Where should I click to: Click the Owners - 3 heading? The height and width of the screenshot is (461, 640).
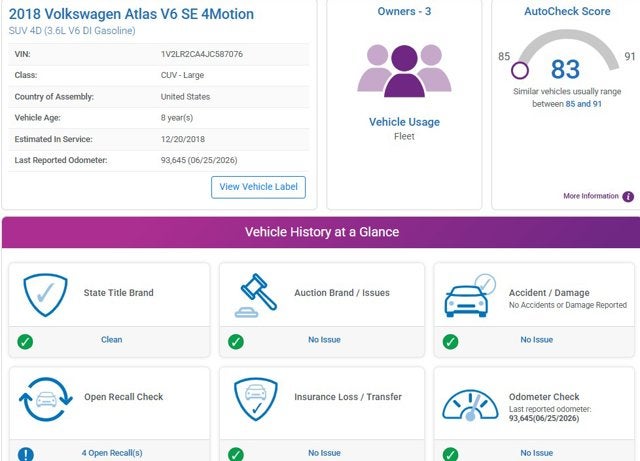(x=404, y=11)
